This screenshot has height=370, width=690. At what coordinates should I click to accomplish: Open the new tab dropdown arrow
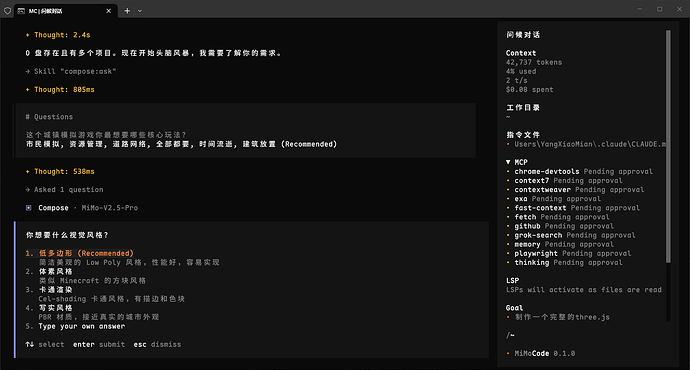point(140,11)
